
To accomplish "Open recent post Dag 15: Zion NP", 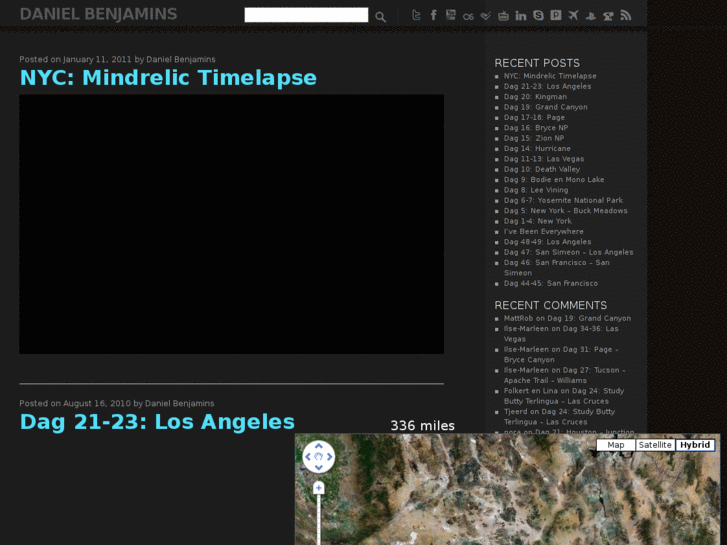I will click(x=534, y=138).
